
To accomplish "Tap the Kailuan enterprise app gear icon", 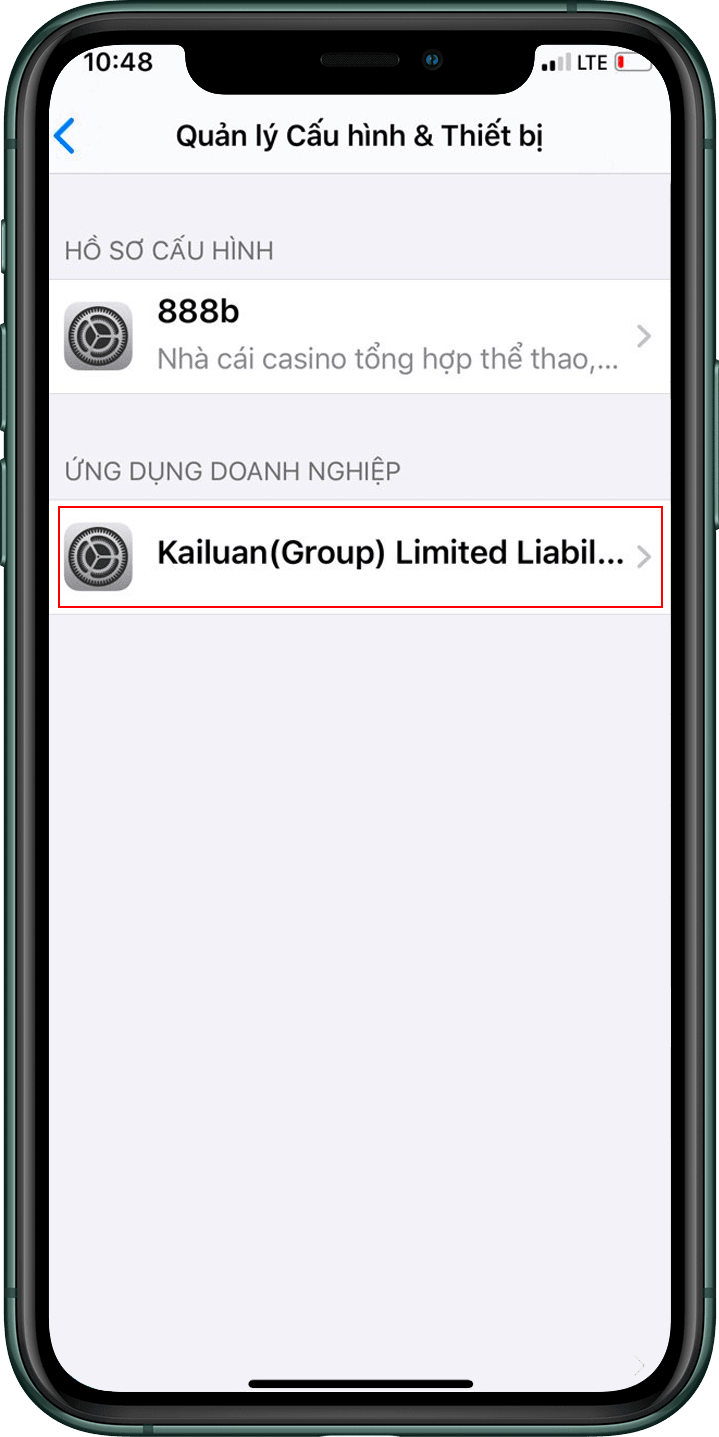I will (98, 556).
